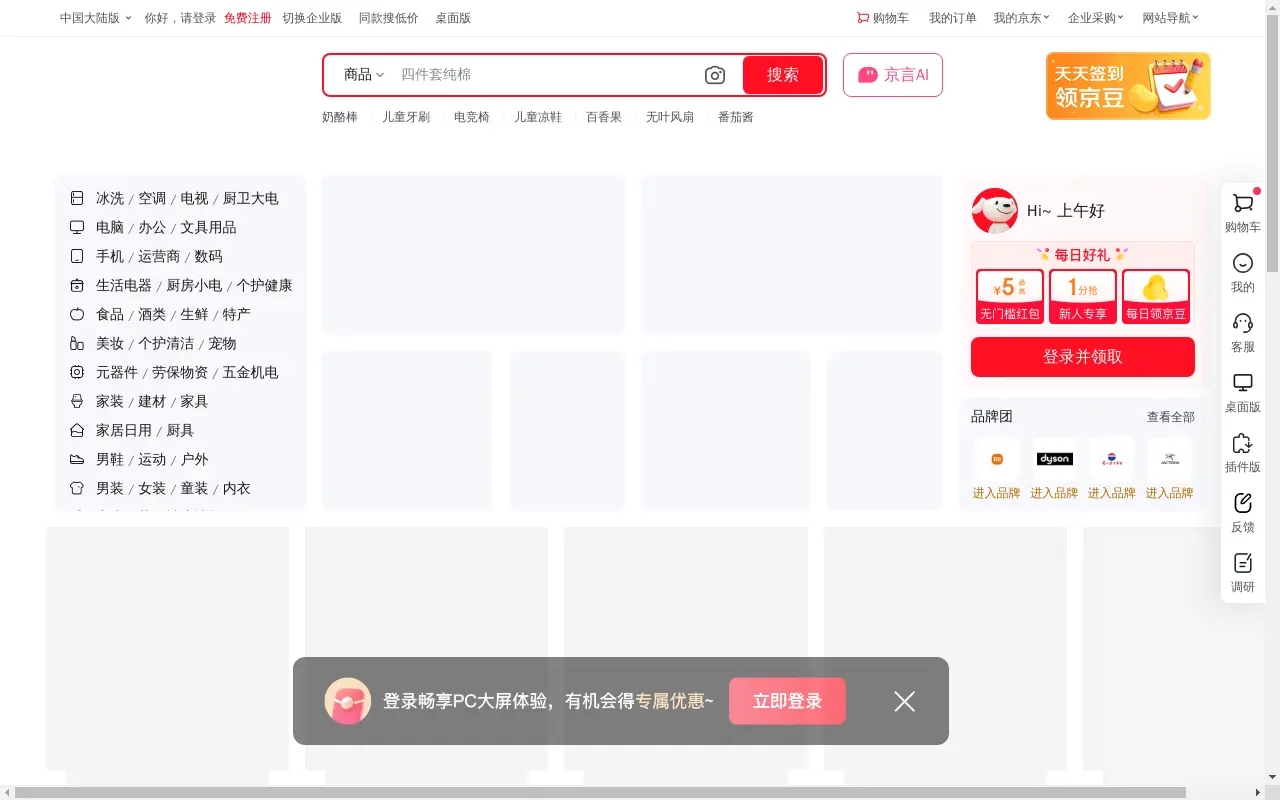Open the 手机 category
This screenshot has width=1280, height=800.
tap(110, 256)
